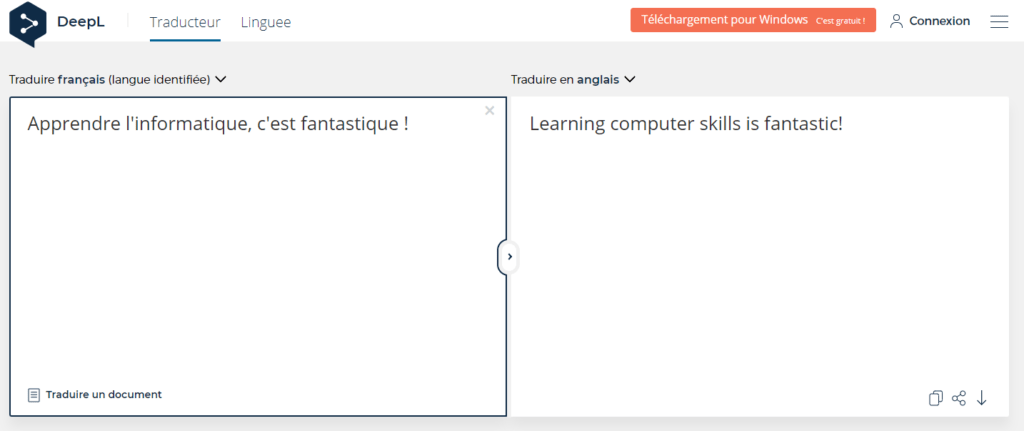Screen dimensions: 1024x431
Task: Copy the English translation to clipboard
Action: pyautogui.click(x=936, y=398)
